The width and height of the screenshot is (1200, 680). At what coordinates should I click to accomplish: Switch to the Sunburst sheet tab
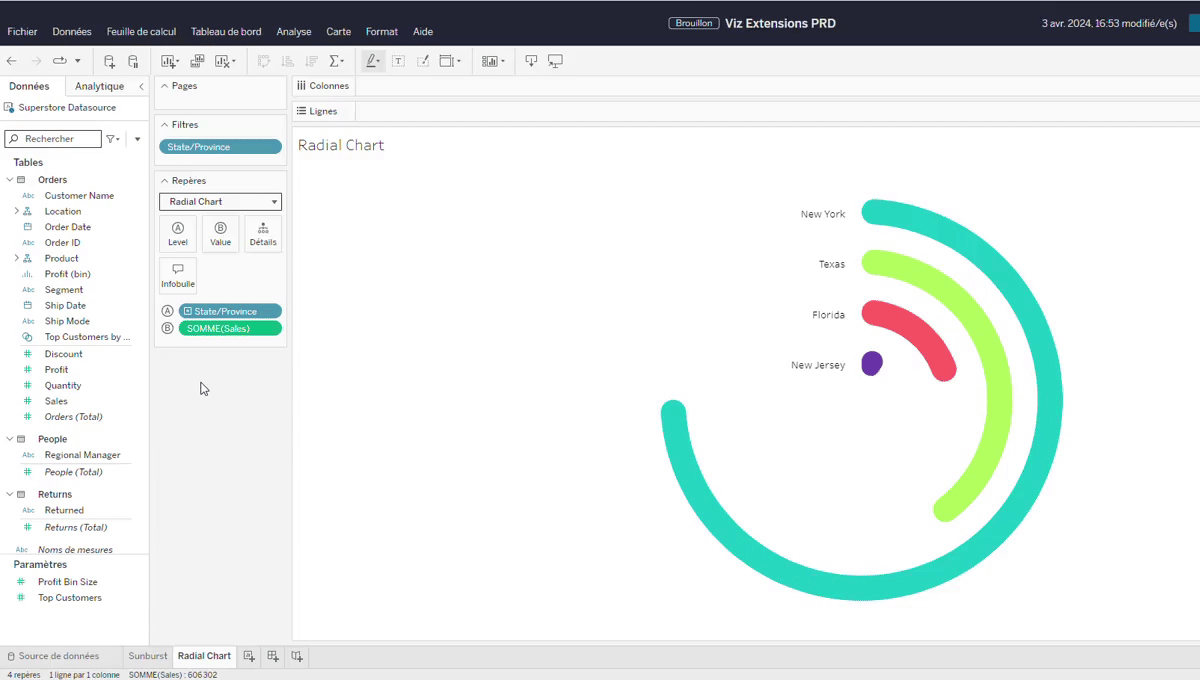pos(147,656)
